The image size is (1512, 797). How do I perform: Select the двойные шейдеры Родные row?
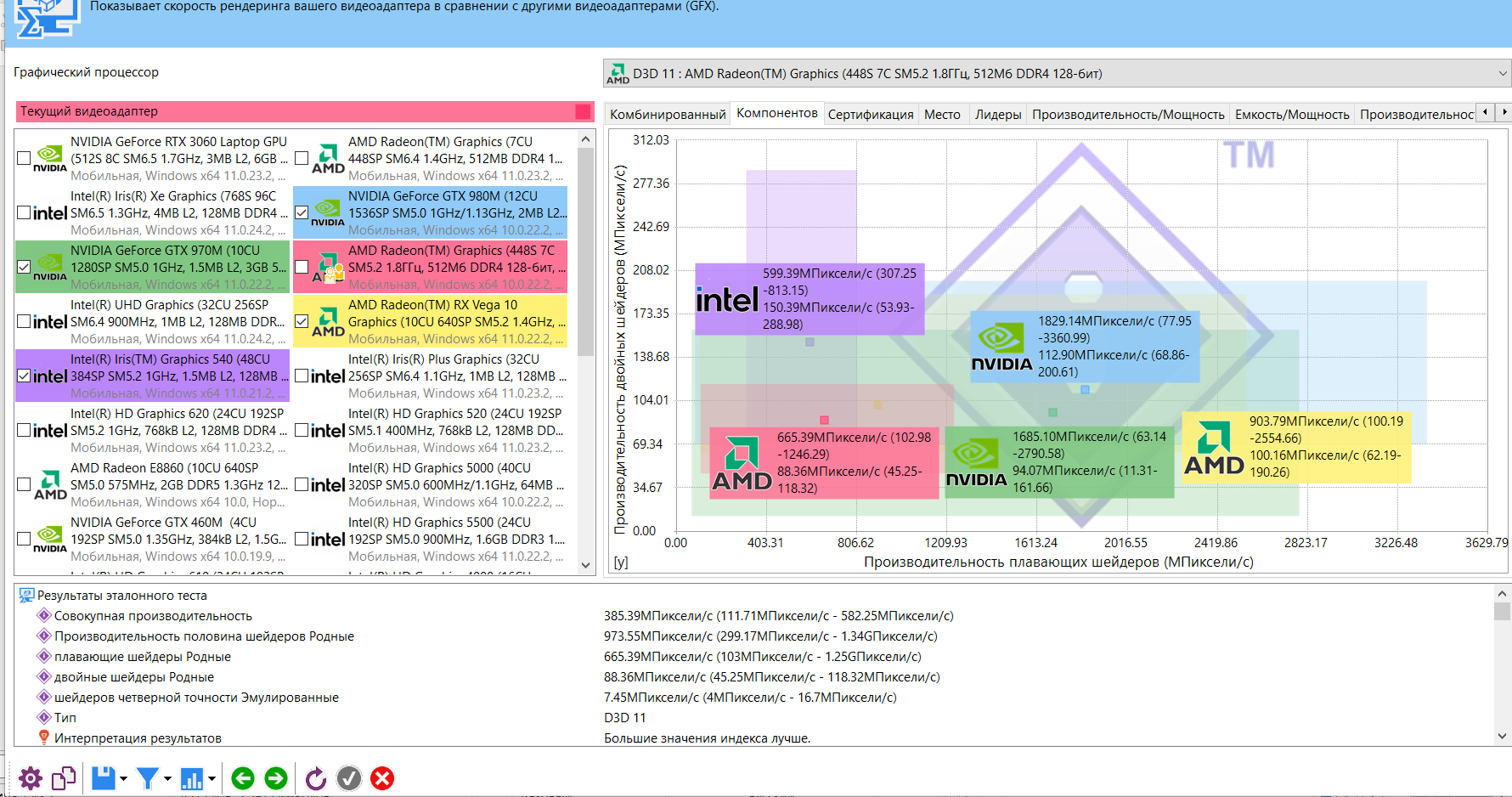[x=754, y=676]
